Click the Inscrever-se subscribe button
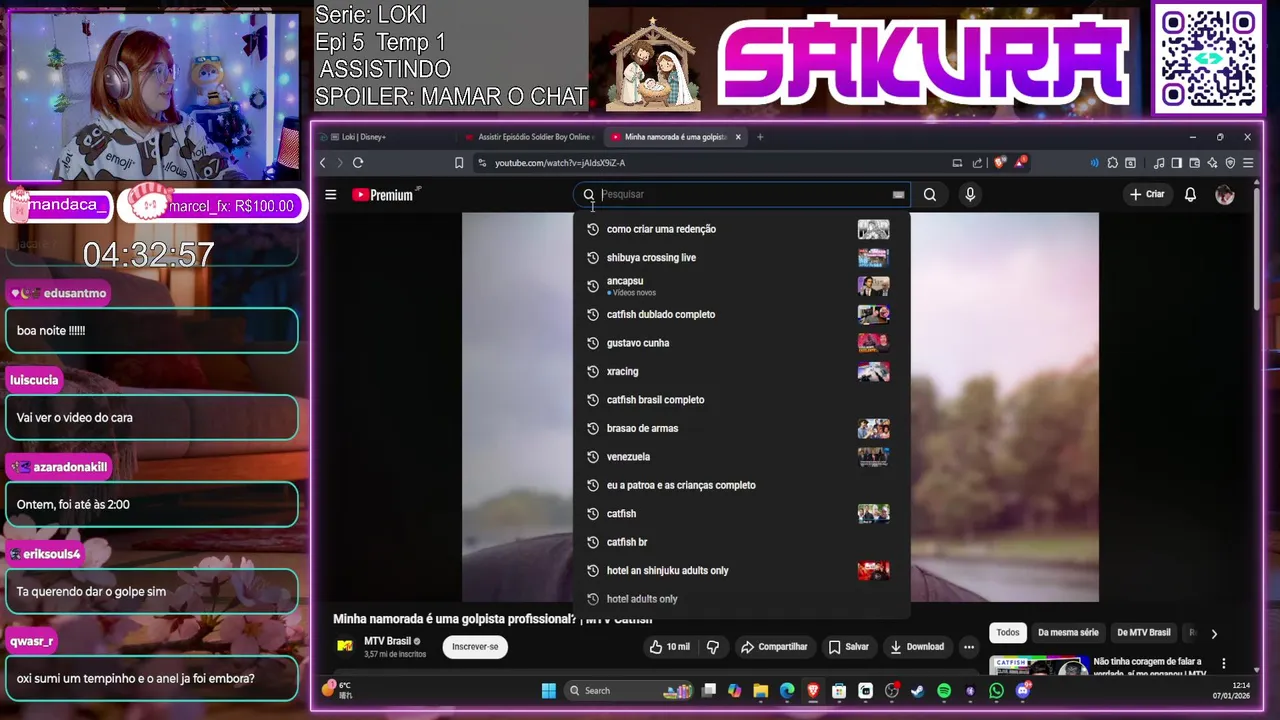 click(475, 647)
